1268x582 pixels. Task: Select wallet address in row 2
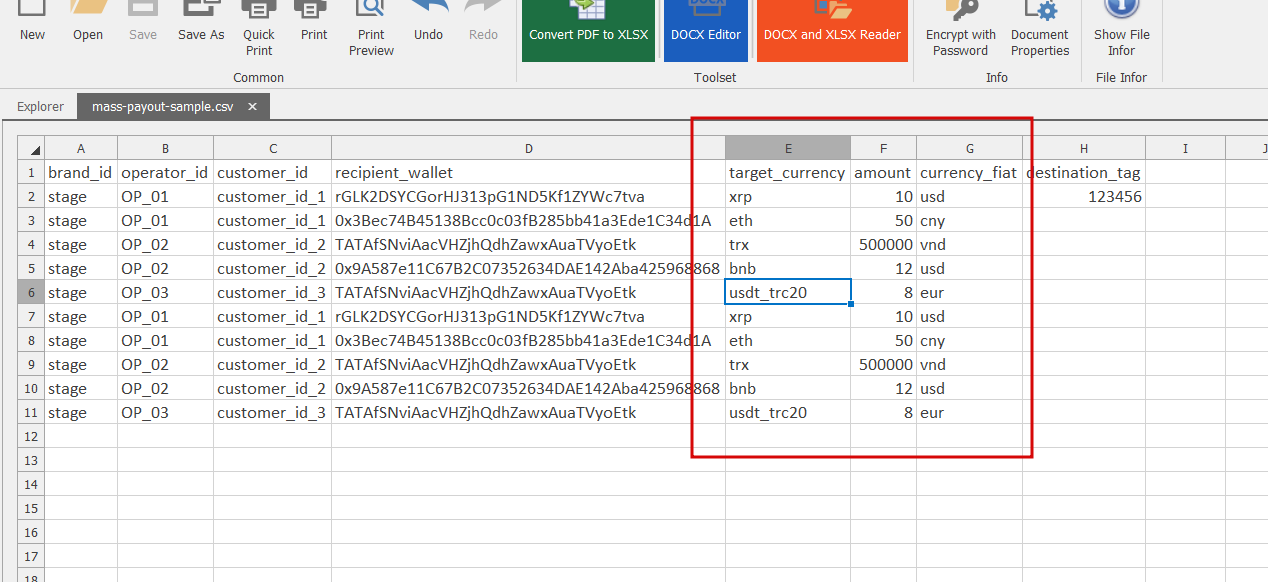point(528,196)
